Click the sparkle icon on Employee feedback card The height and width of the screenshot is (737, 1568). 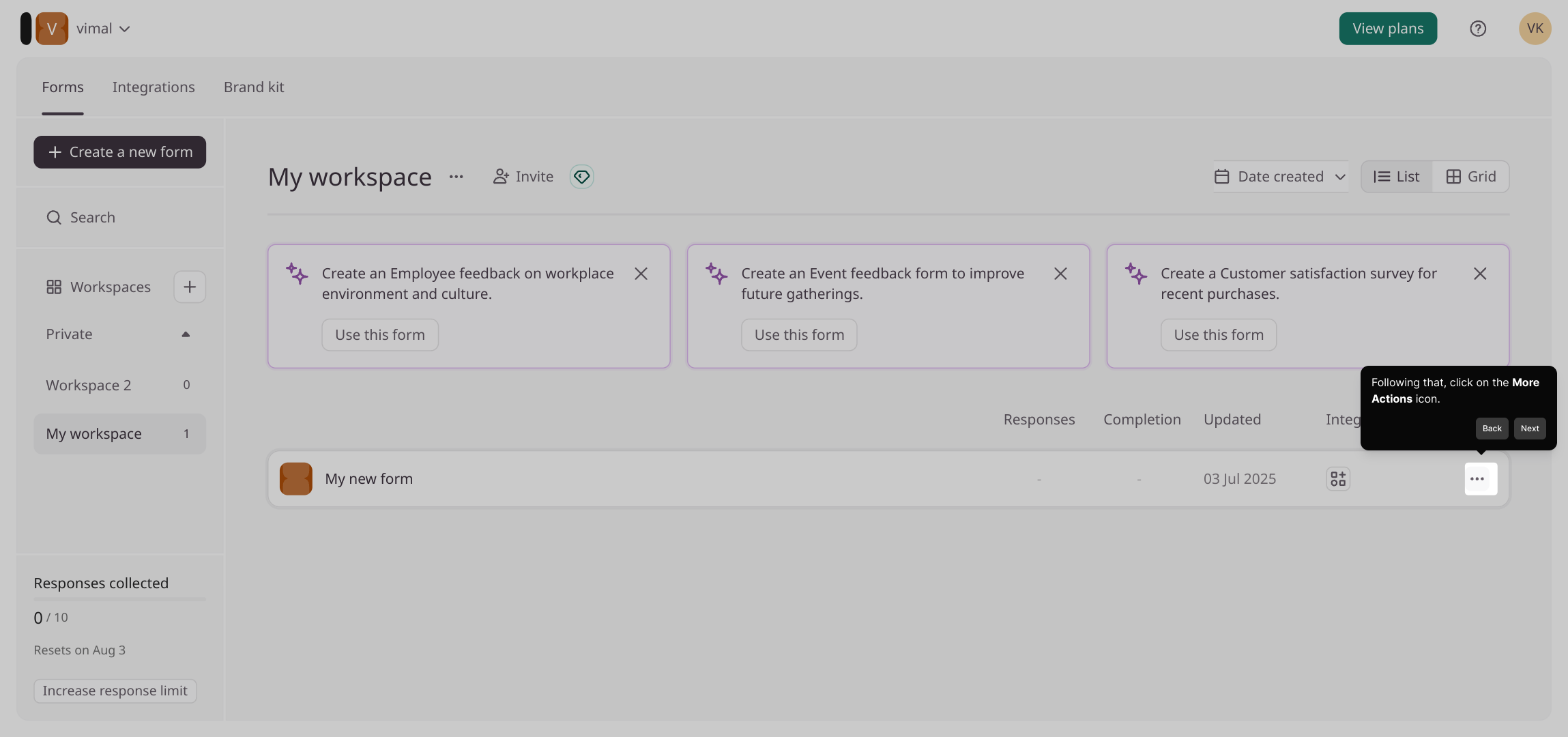[297, 274]
